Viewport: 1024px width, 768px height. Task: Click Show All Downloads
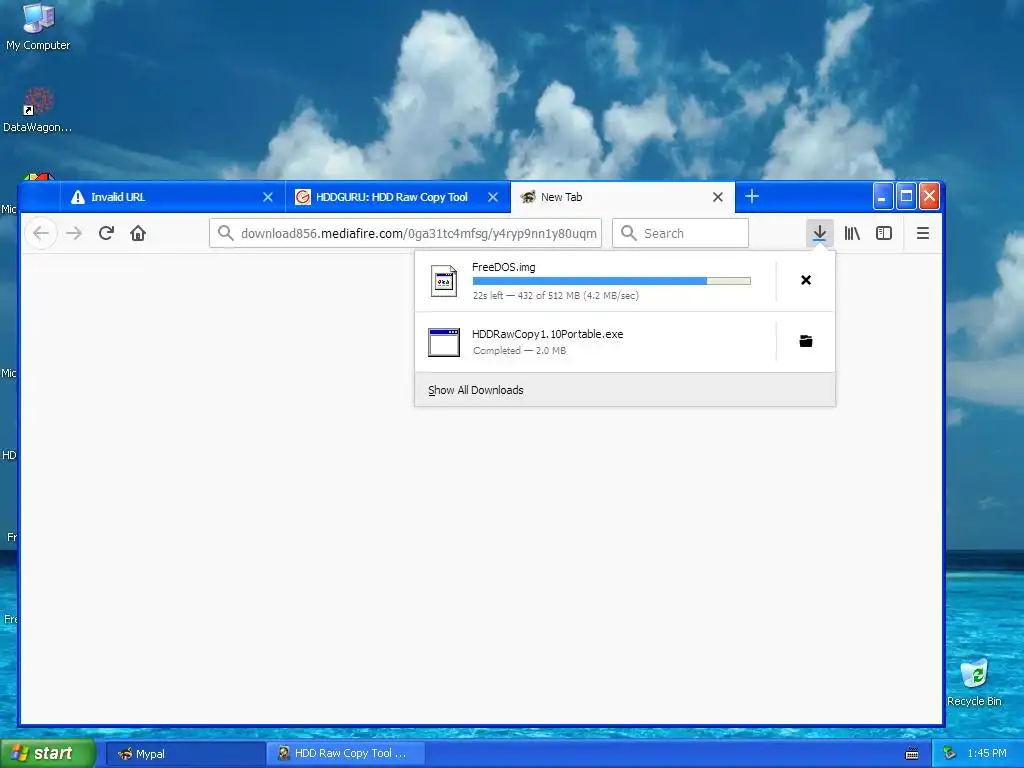tap(625, 390)
